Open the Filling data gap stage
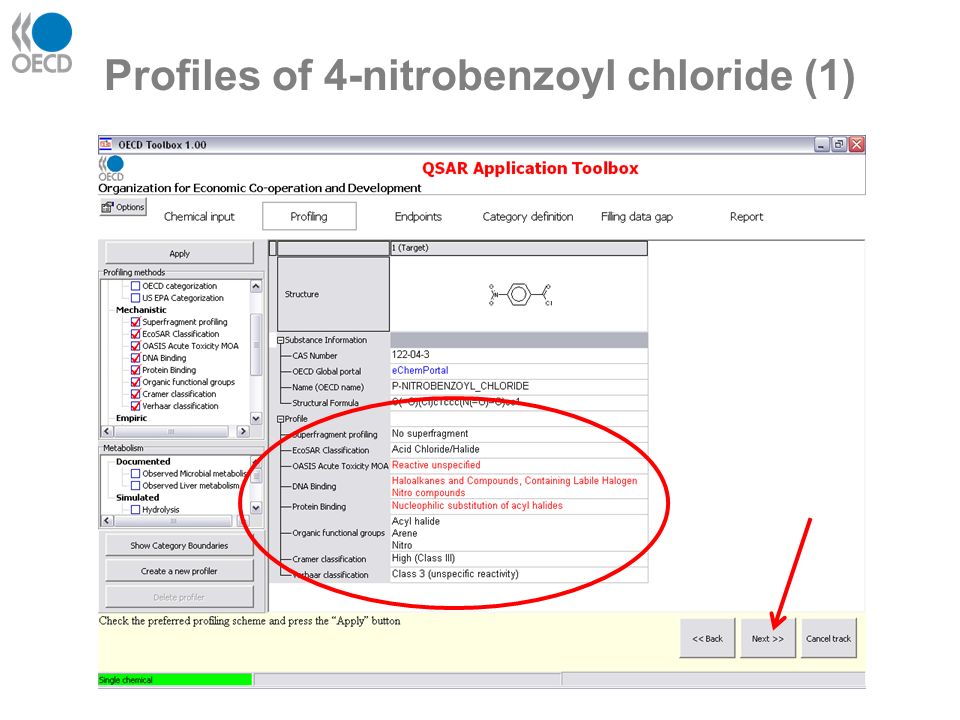Viewport: 960px width, 720px height. 637,217
